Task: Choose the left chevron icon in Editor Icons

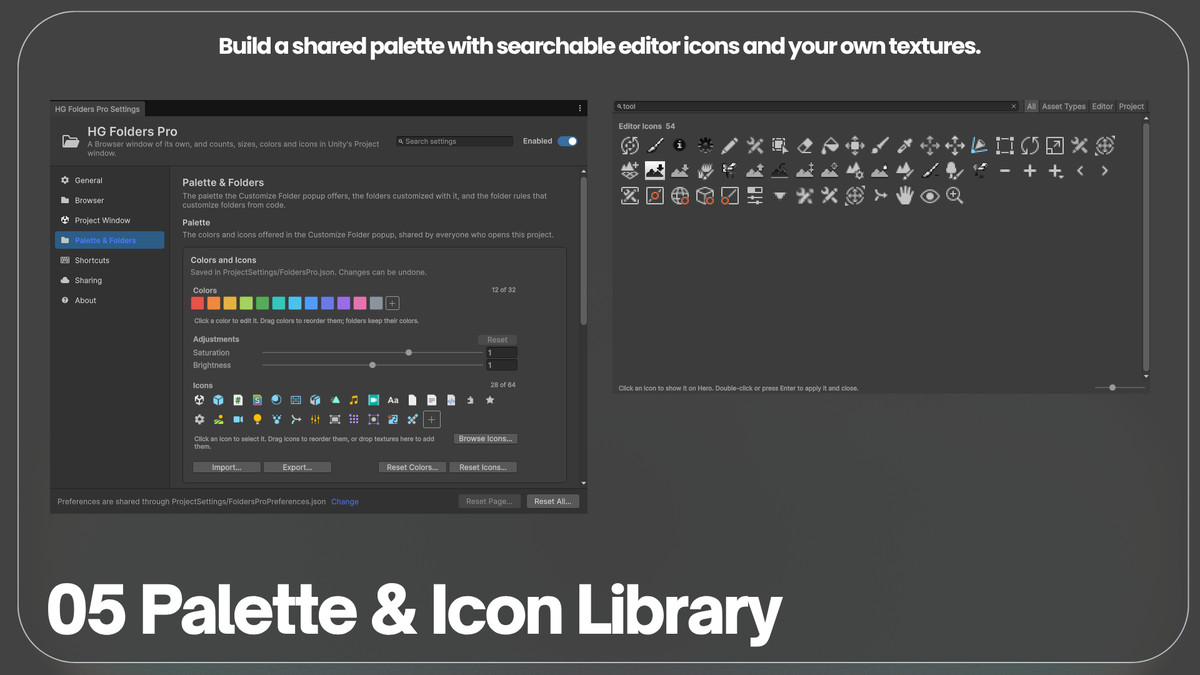Action: [x=1080, y=171]
